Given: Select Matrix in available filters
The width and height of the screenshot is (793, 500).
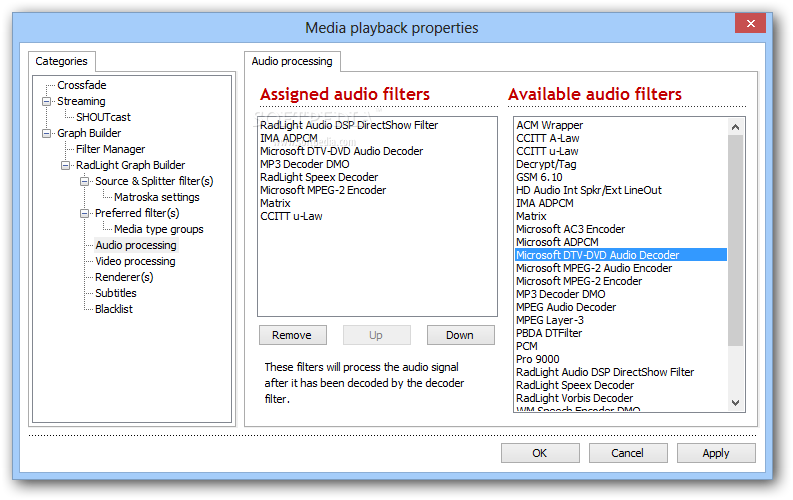Looking at the screenshot, I should tap(621, 216).
